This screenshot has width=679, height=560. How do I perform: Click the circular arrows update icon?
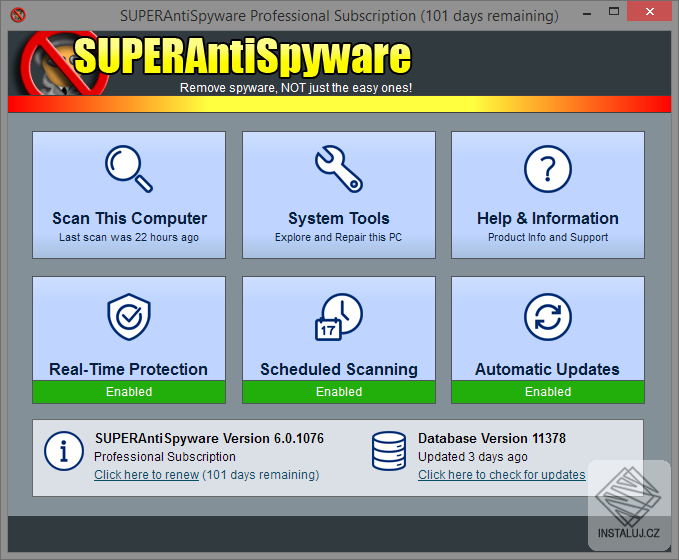(548, 317)
